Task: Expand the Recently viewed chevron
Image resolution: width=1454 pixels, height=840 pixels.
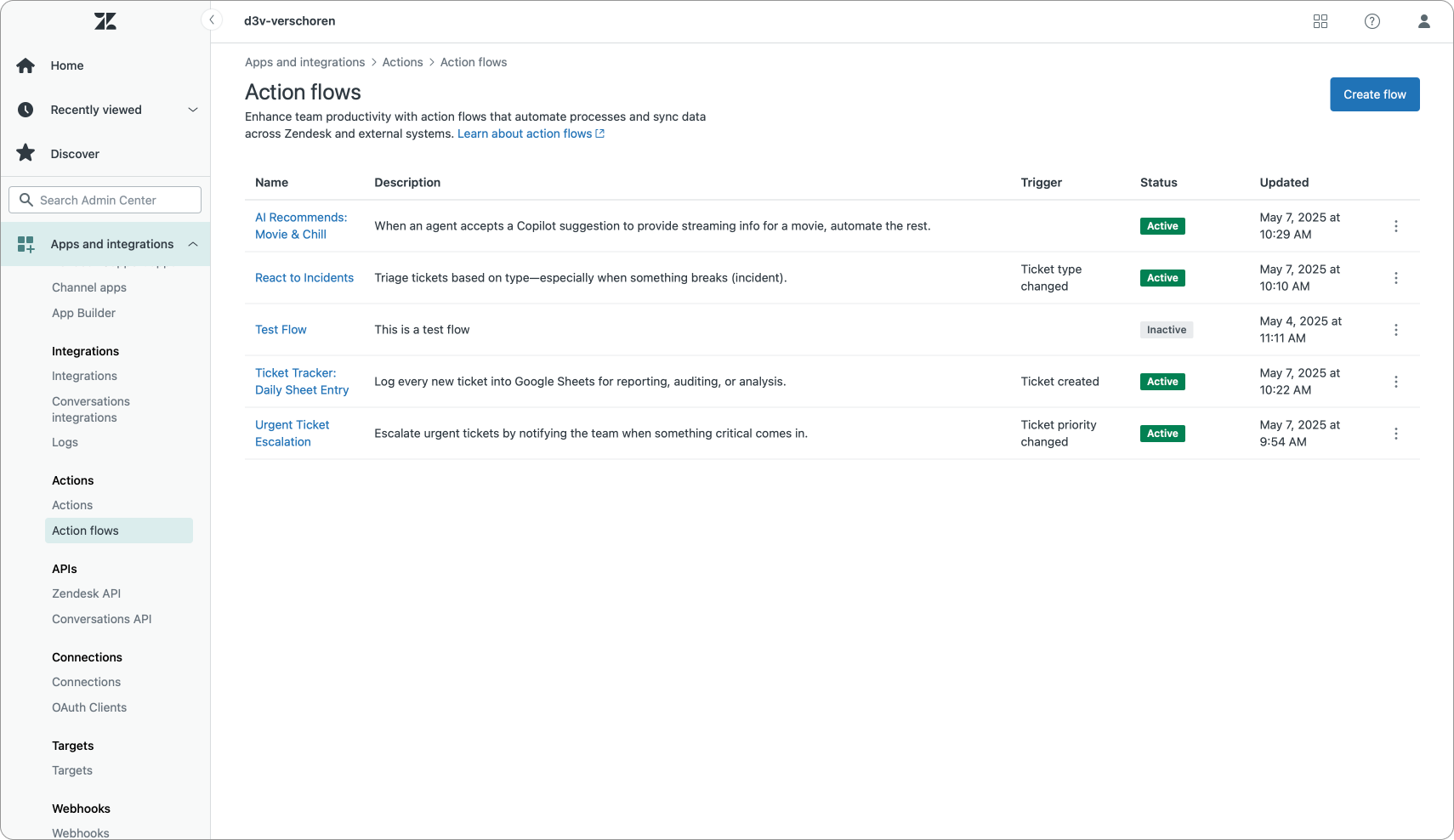Action: (x=193, y=110)
